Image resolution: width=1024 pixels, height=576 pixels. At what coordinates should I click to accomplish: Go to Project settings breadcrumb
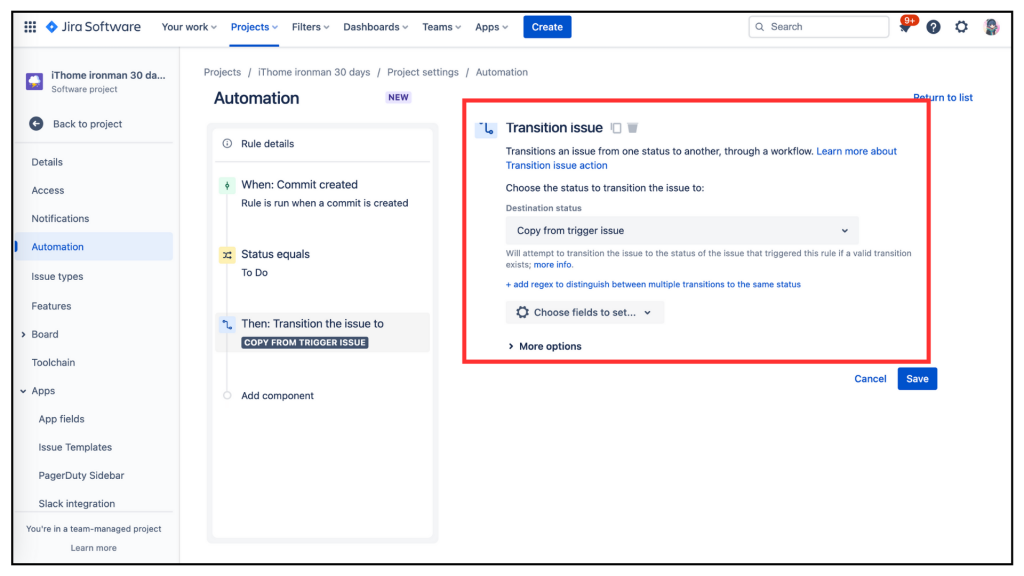pyautogui.click(x=423, y=72)
